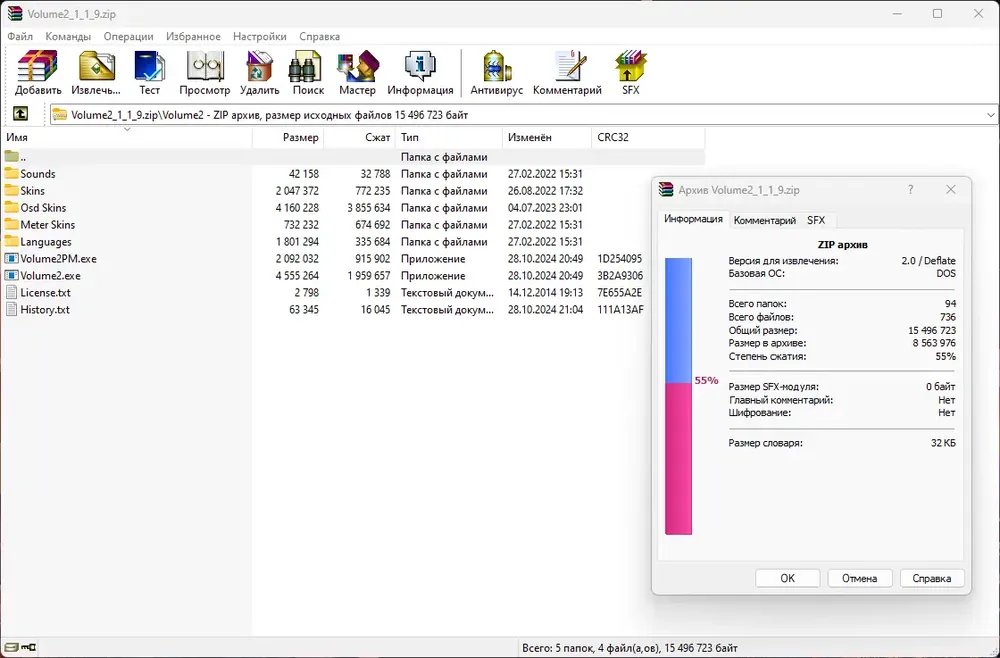This screenshot has width=1000, height=658.
Task: Sort by the Имя column header
Action: point(126,137)
